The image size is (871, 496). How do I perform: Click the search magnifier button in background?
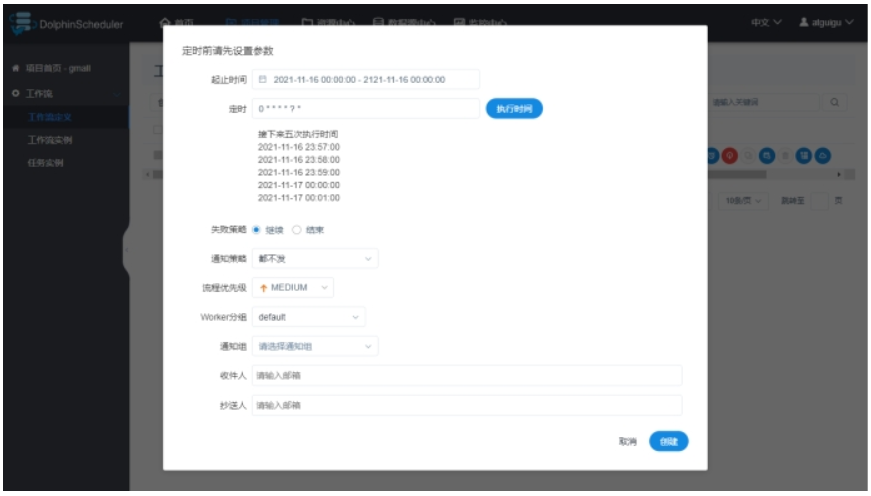pos(834,102)
